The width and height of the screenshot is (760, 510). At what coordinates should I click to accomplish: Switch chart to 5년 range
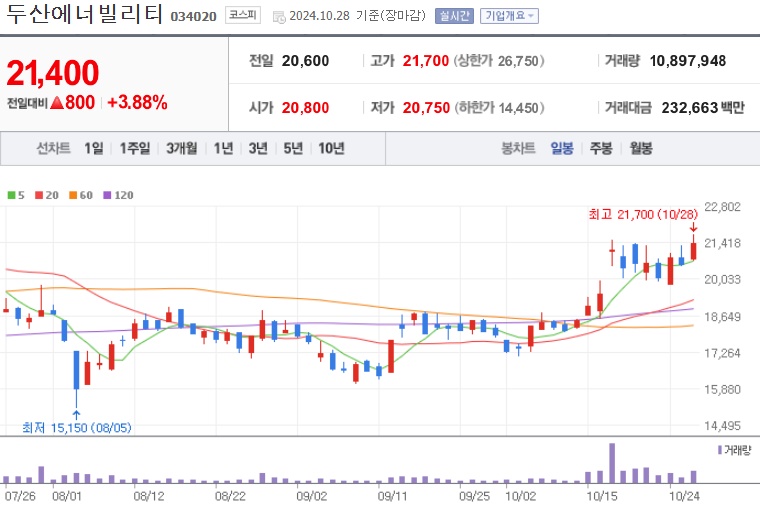[293, 148]
